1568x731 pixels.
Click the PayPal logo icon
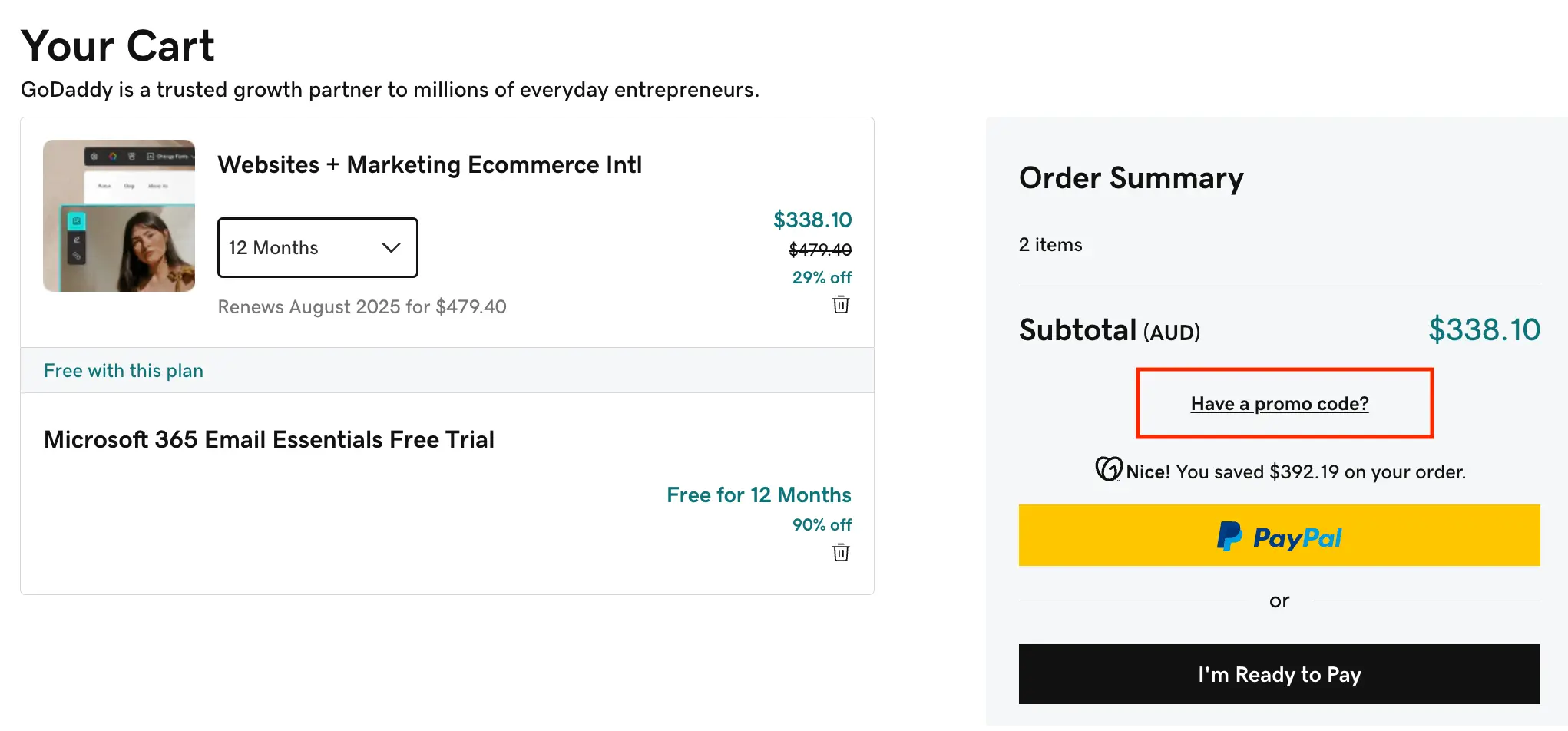tap(1229, 536)
